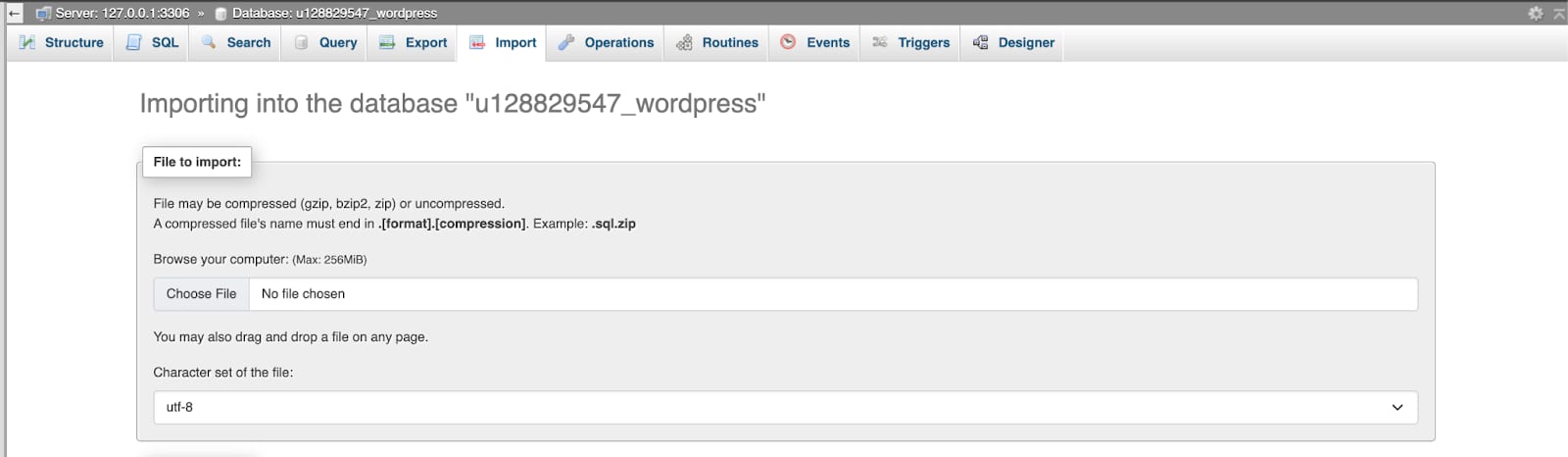Open Server 127.0.0.1:3306 breadcrumb link
The width and height of the screenshot is (1568, 457).
pos(122,13)
